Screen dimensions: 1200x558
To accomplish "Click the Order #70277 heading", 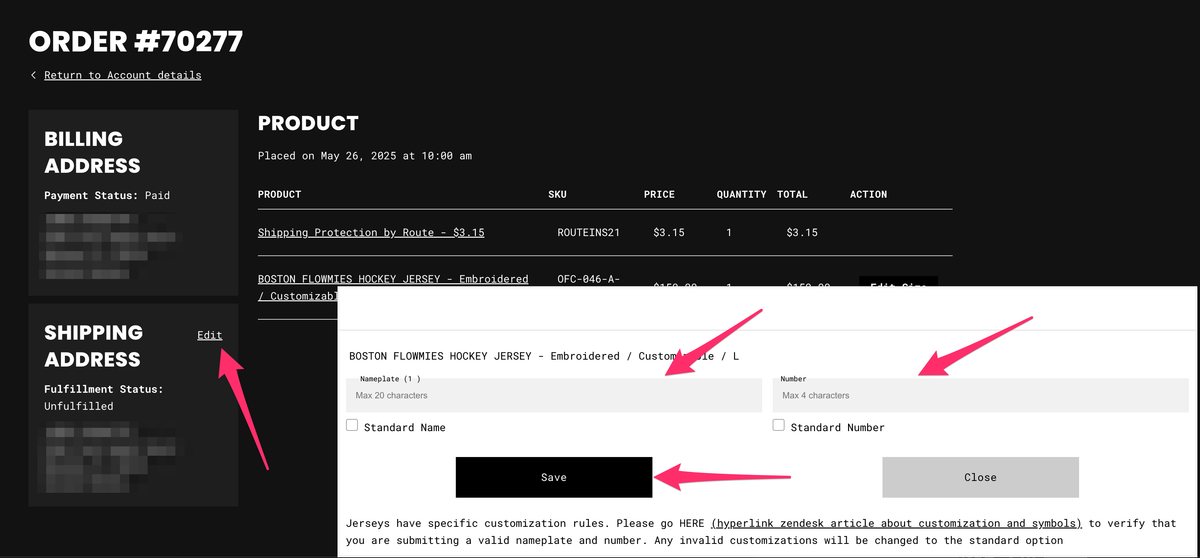I will pyautogui.click(x=136, y=41).
